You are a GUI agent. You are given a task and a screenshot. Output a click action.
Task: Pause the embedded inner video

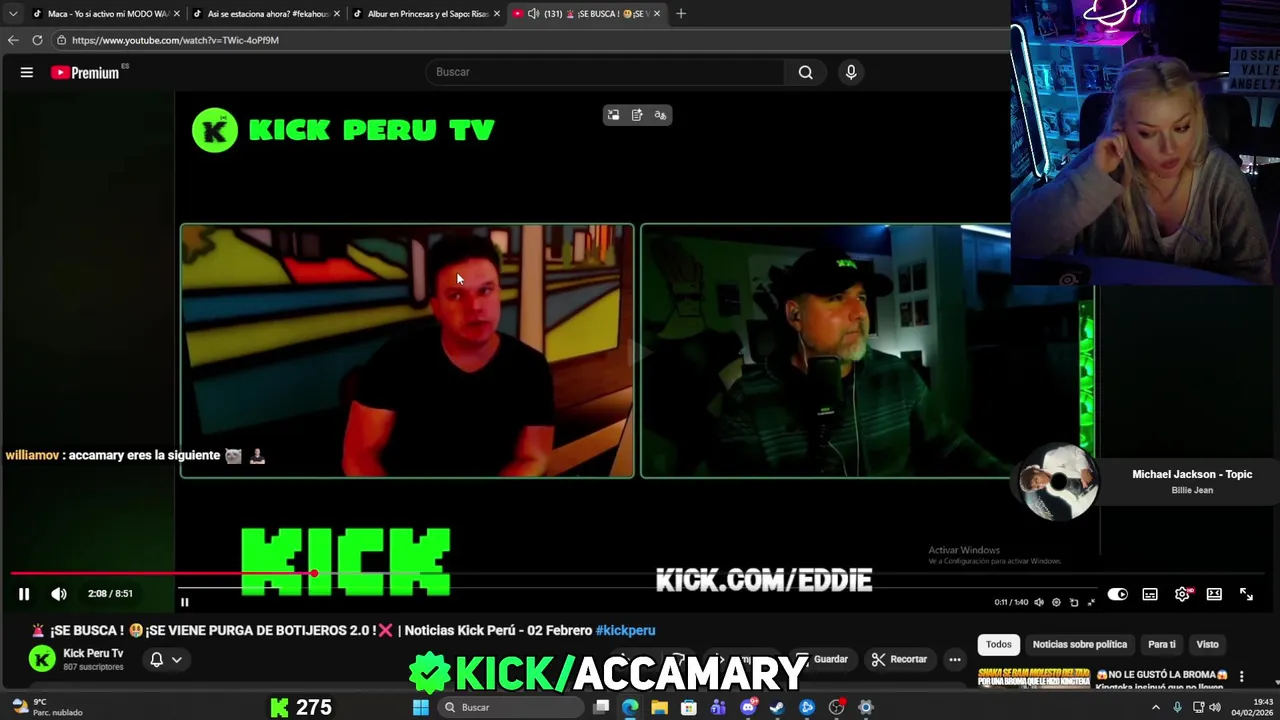coord(184,602)
